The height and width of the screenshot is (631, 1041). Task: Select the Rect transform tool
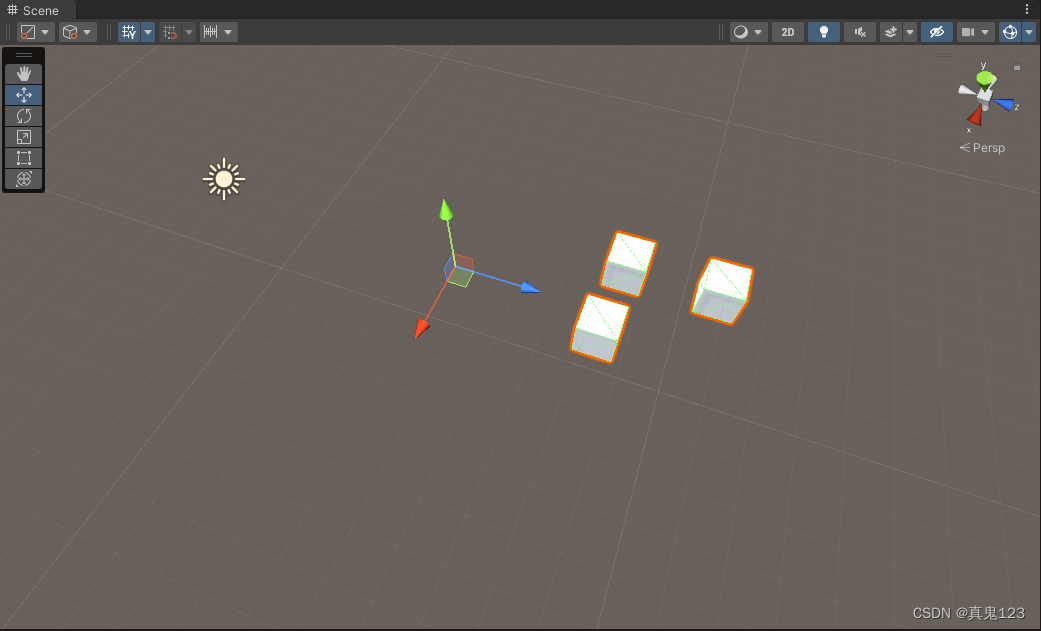point(24,158)
